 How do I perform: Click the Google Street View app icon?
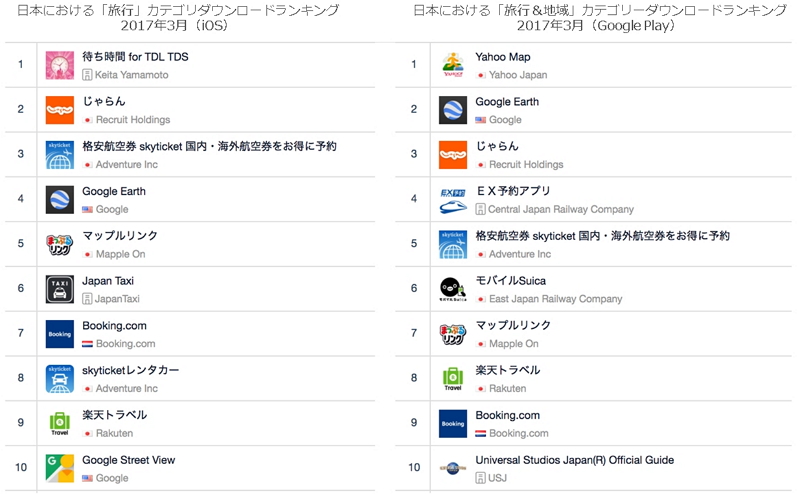tap(60, 468)
